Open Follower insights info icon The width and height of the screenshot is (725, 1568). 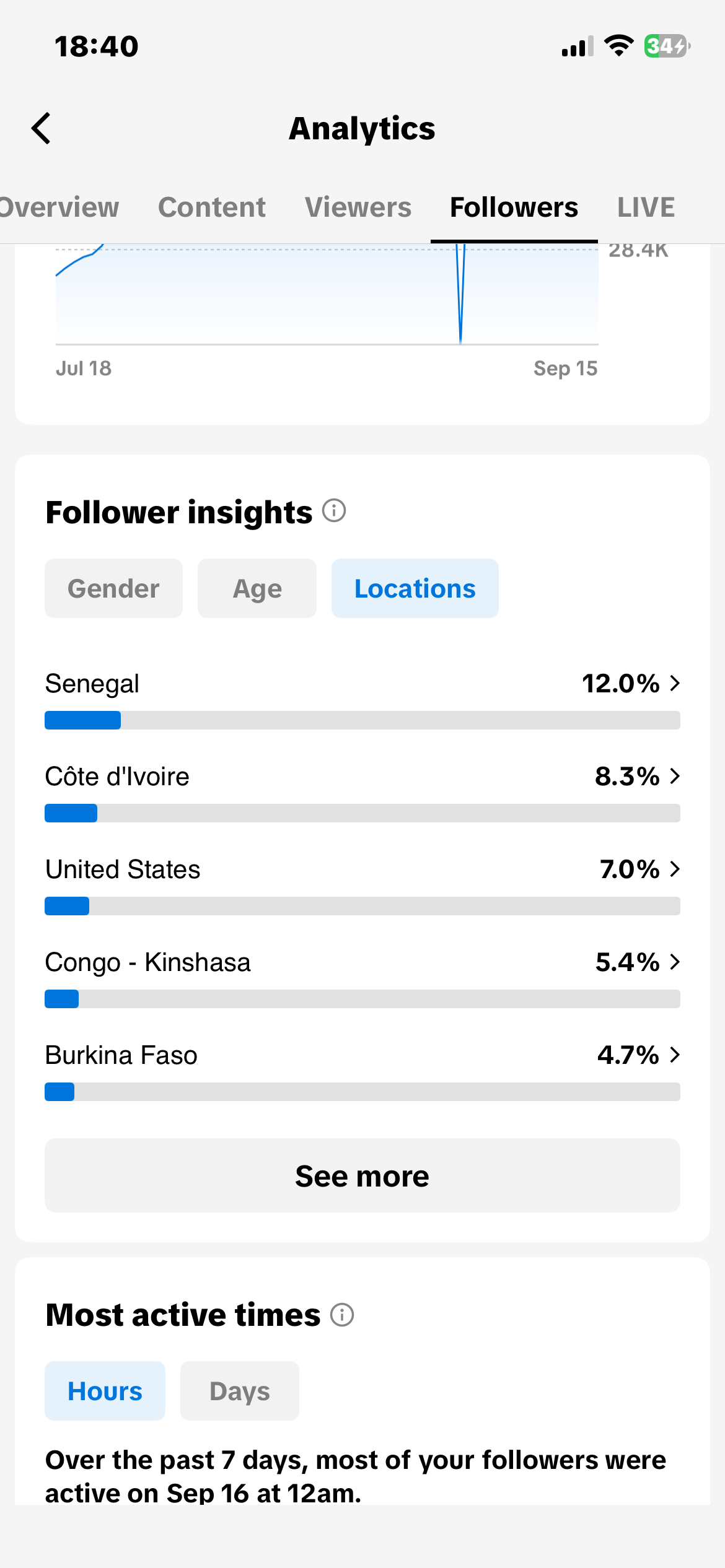pyautogui.click(x=334, y=511)
